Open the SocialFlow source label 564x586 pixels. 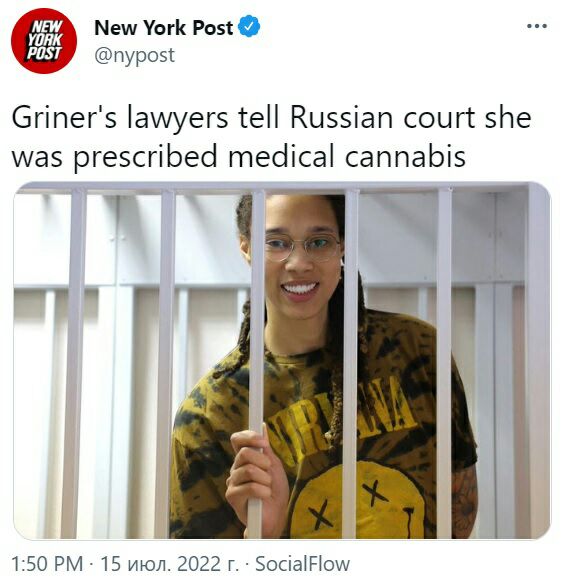point(302,564)
